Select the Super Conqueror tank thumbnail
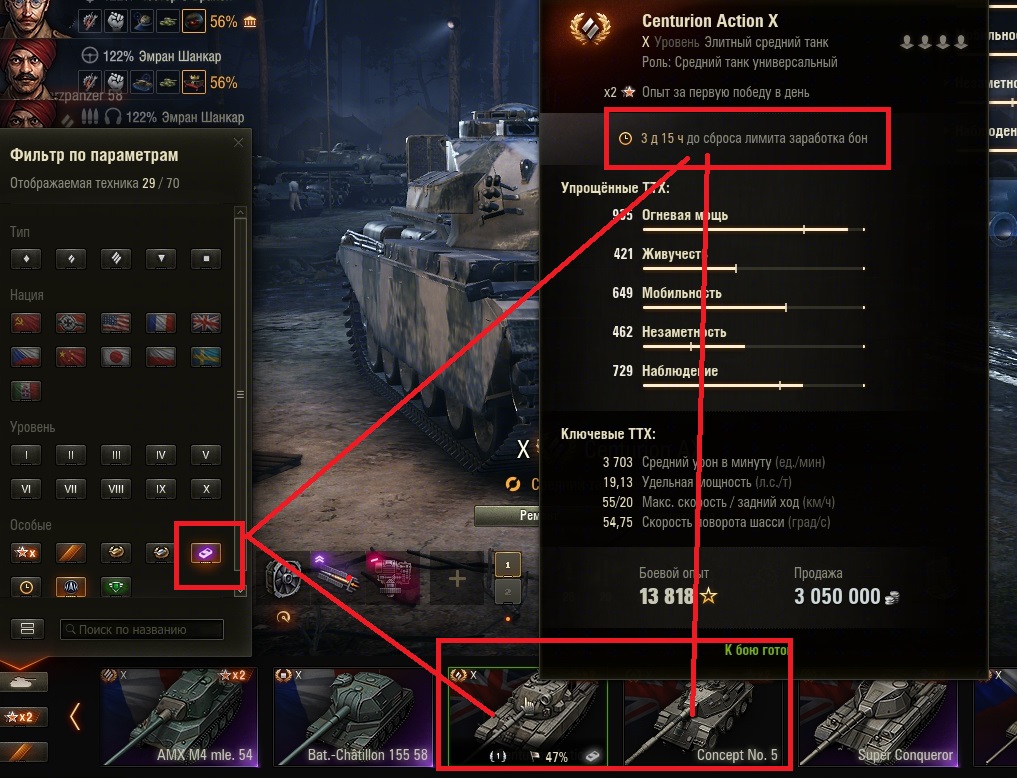1017x778 pixels. click(878, 717)
